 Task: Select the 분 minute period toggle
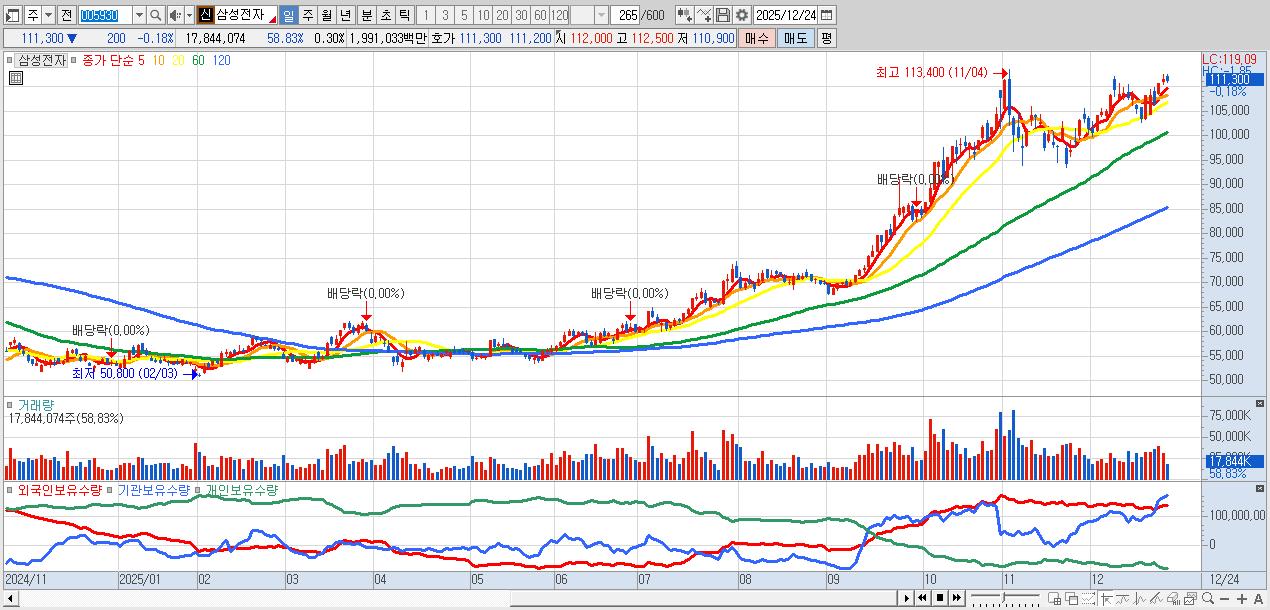pos(366,15)
